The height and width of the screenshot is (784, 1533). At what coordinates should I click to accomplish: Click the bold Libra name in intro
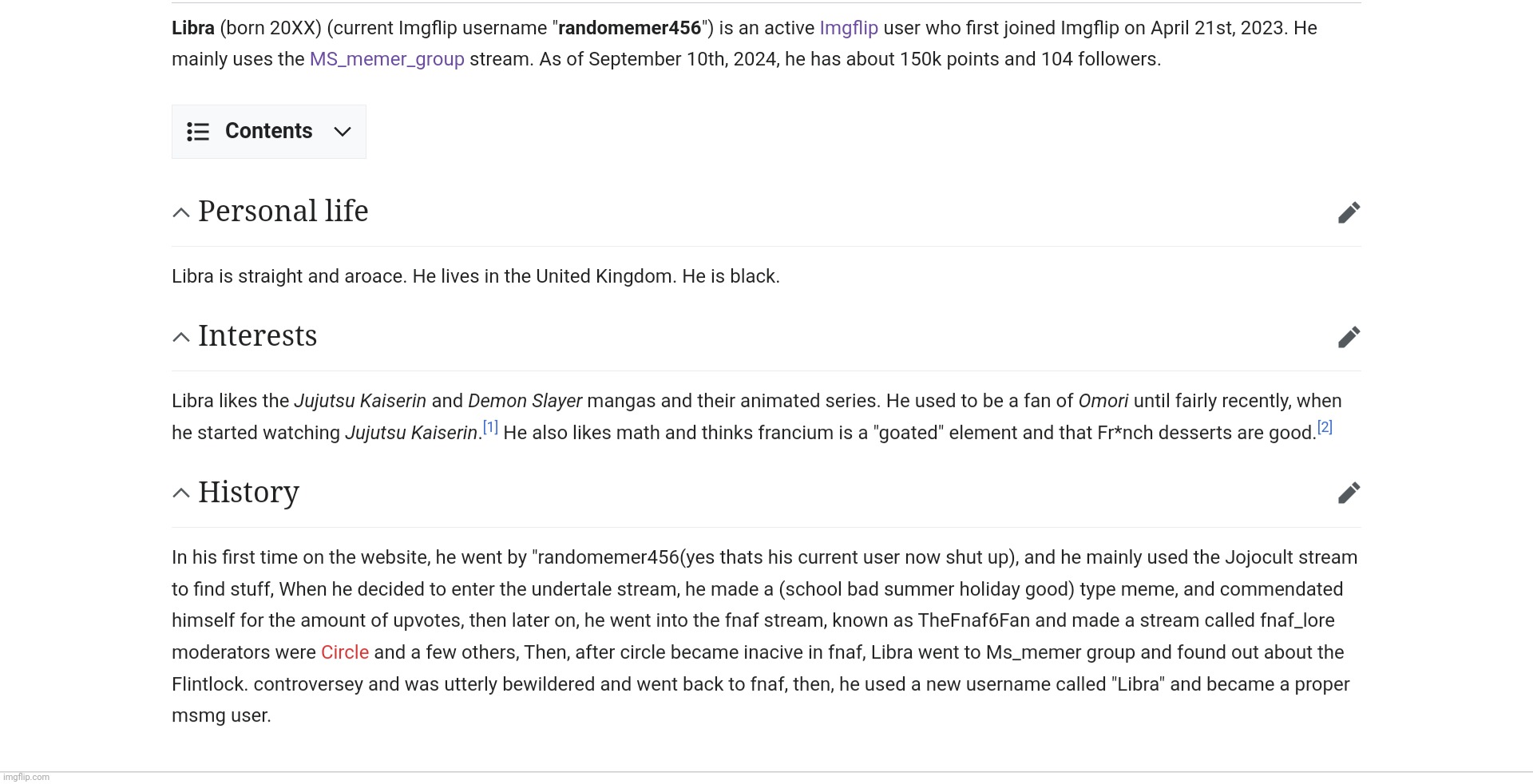point(193,28)
